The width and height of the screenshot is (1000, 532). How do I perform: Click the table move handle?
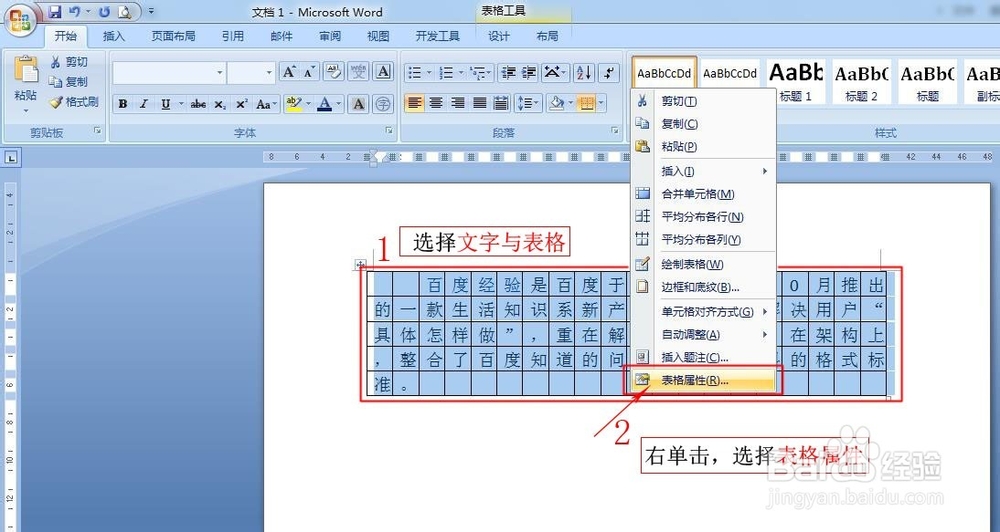360,264
